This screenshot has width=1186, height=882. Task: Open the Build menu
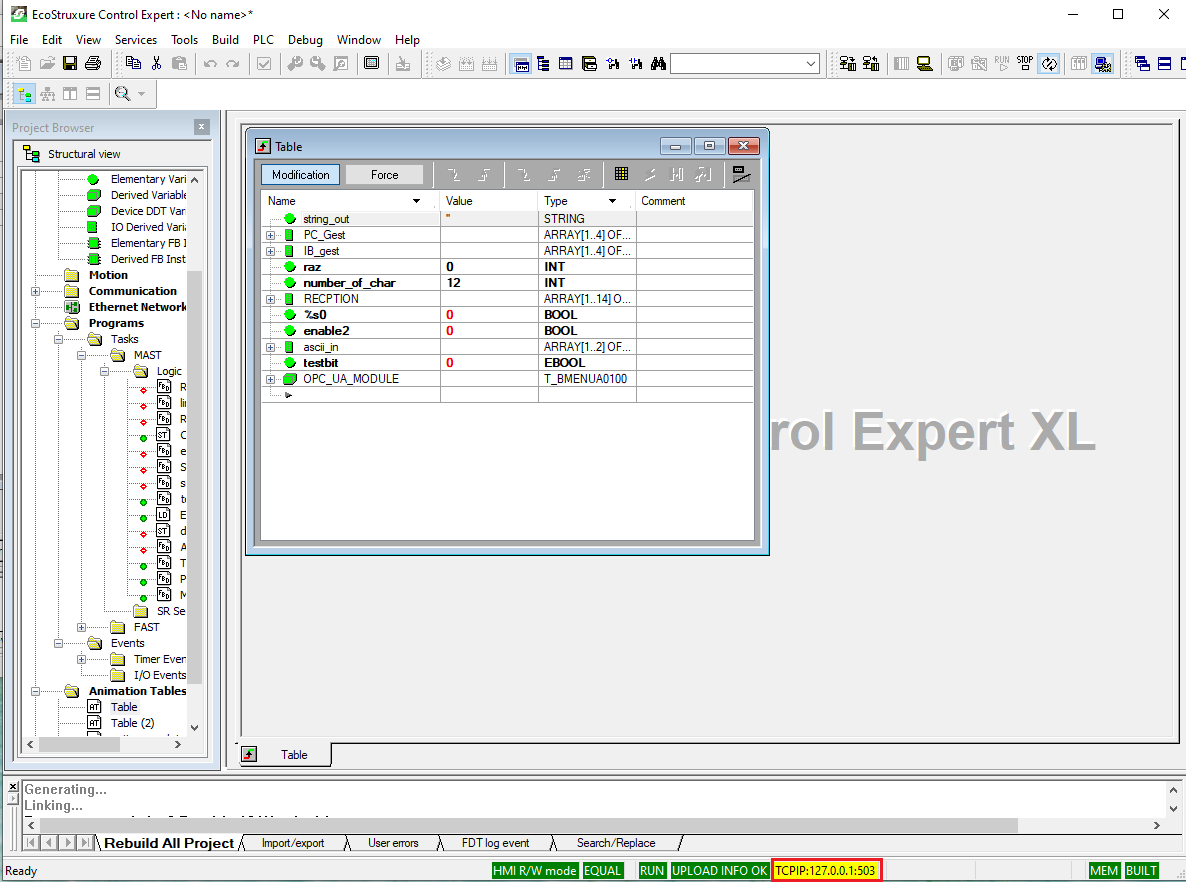(225, 39)
